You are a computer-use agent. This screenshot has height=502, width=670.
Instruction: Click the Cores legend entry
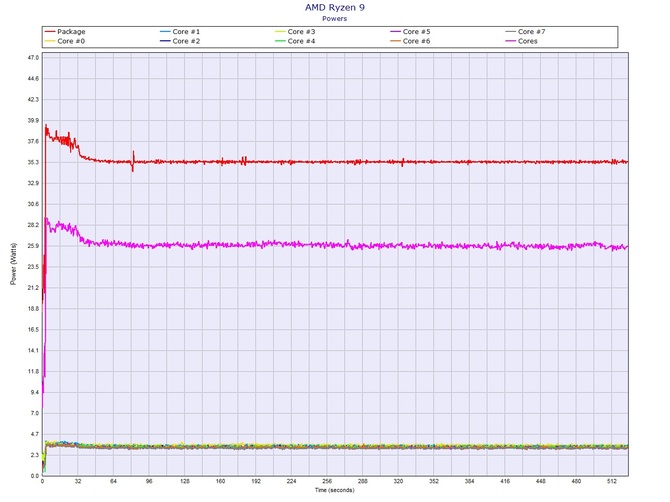[x=522, y=41]
